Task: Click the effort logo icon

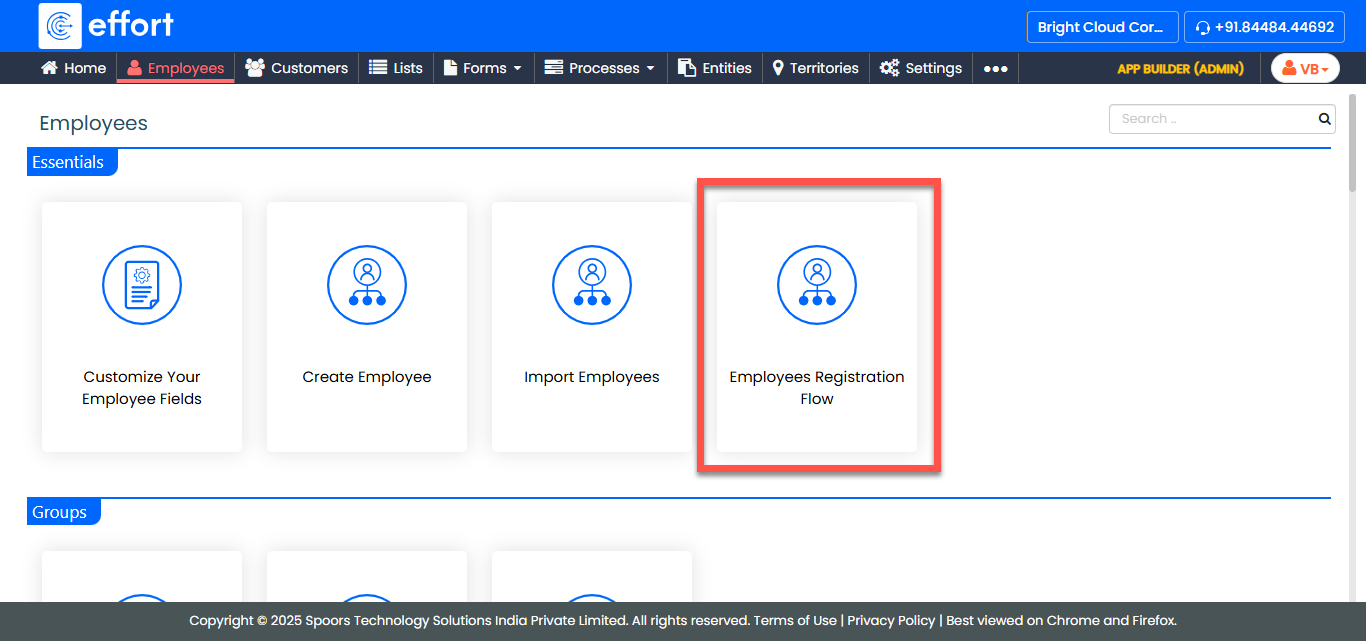Action: click(x=60, y=26)
